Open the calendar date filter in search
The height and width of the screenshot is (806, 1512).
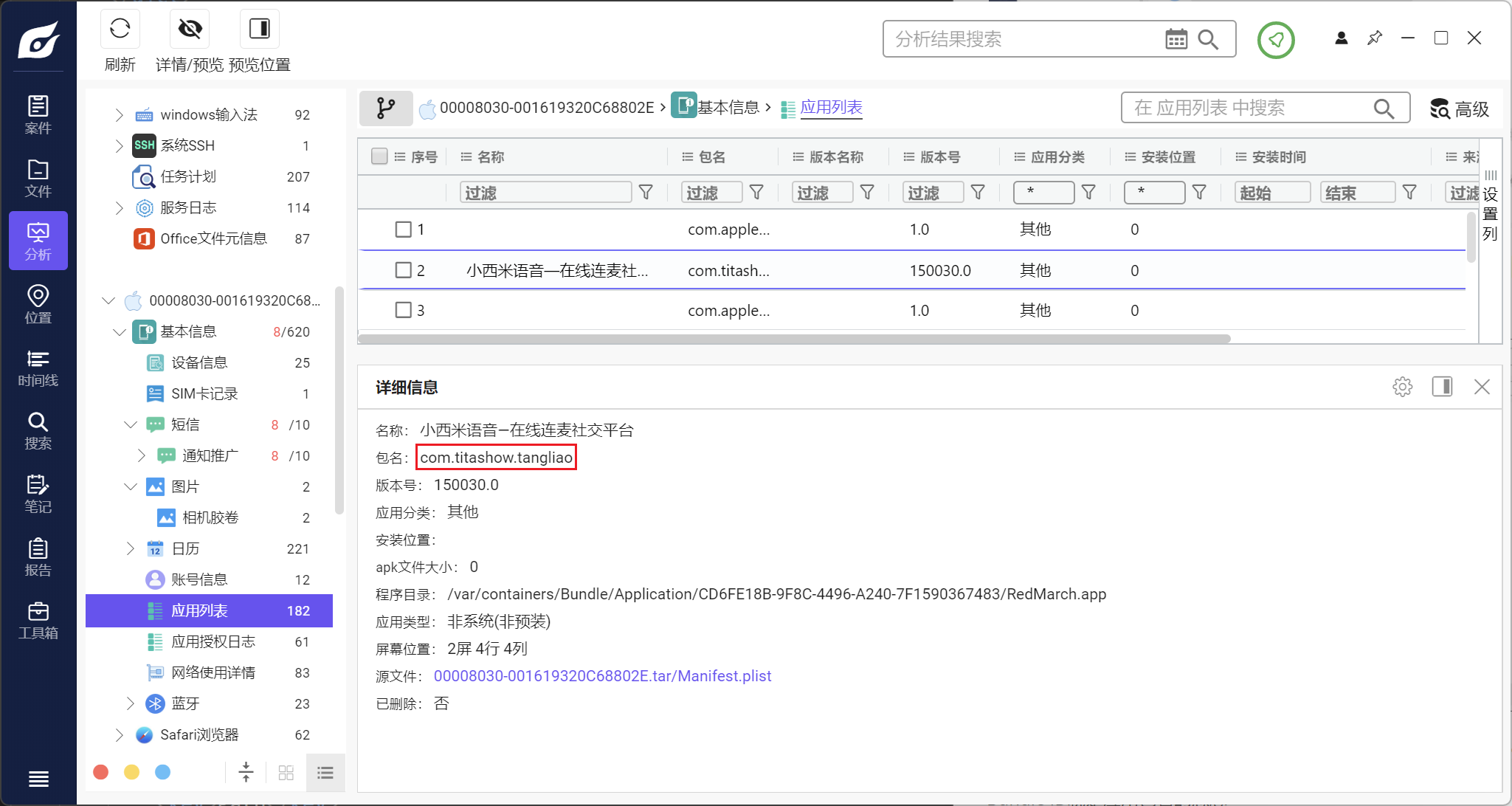coord(1176,39)
